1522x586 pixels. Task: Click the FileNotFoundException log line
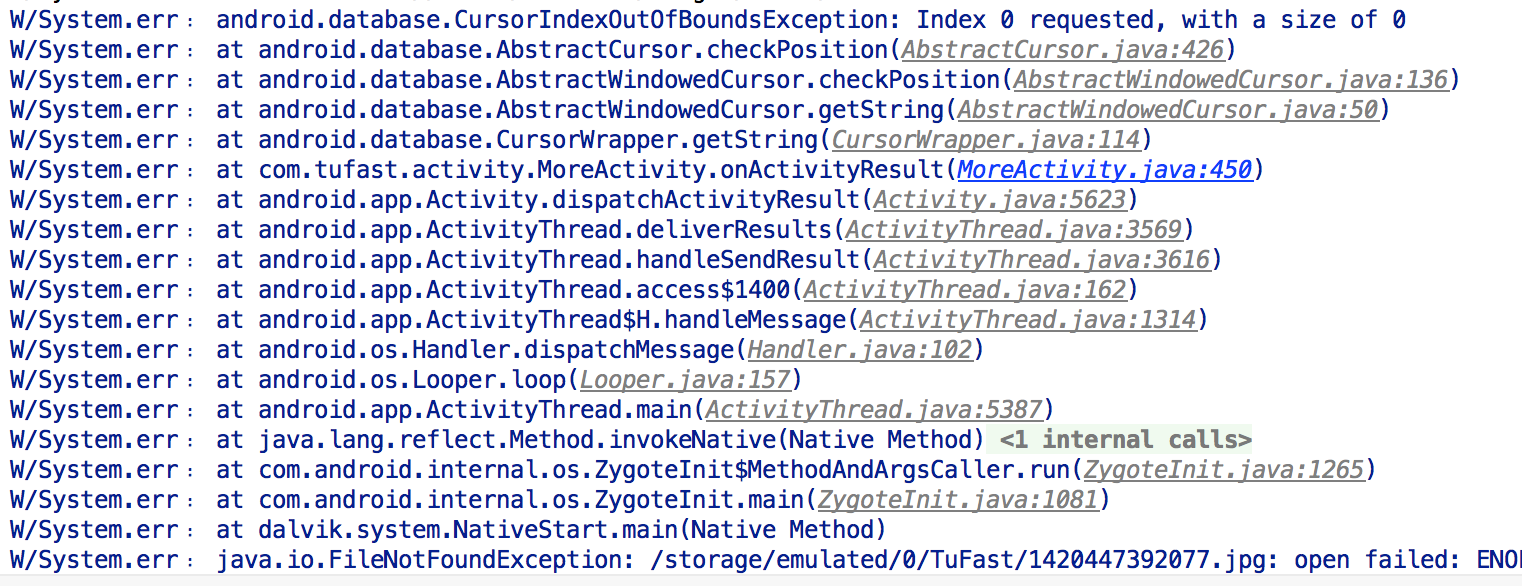point(860,559)
